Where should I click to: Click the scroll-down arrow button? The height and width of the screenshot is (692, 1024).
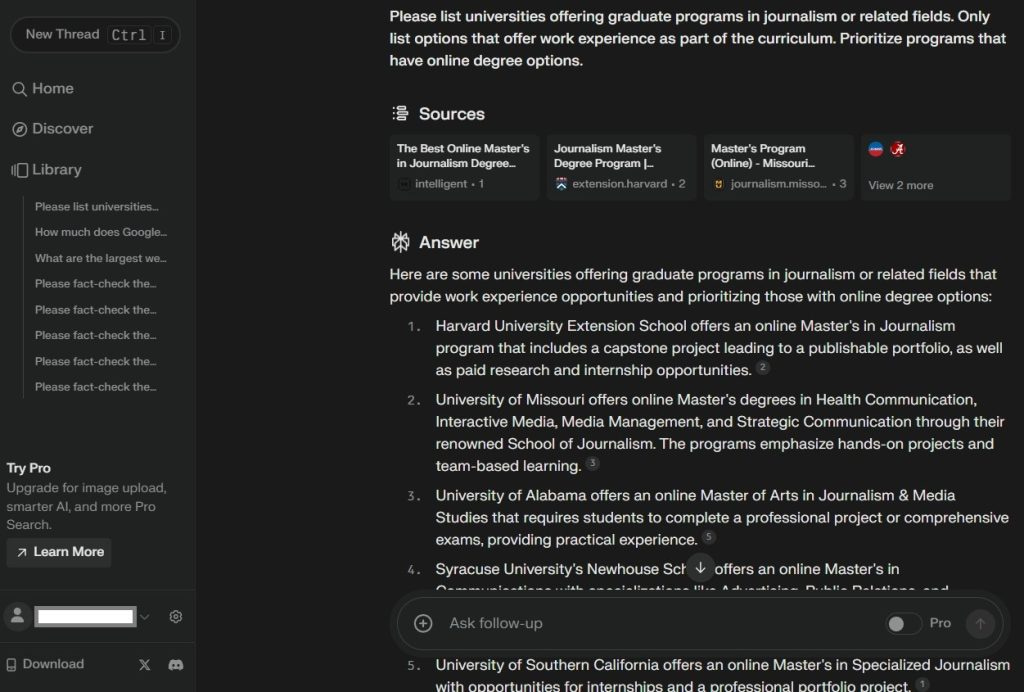[700, 567]
